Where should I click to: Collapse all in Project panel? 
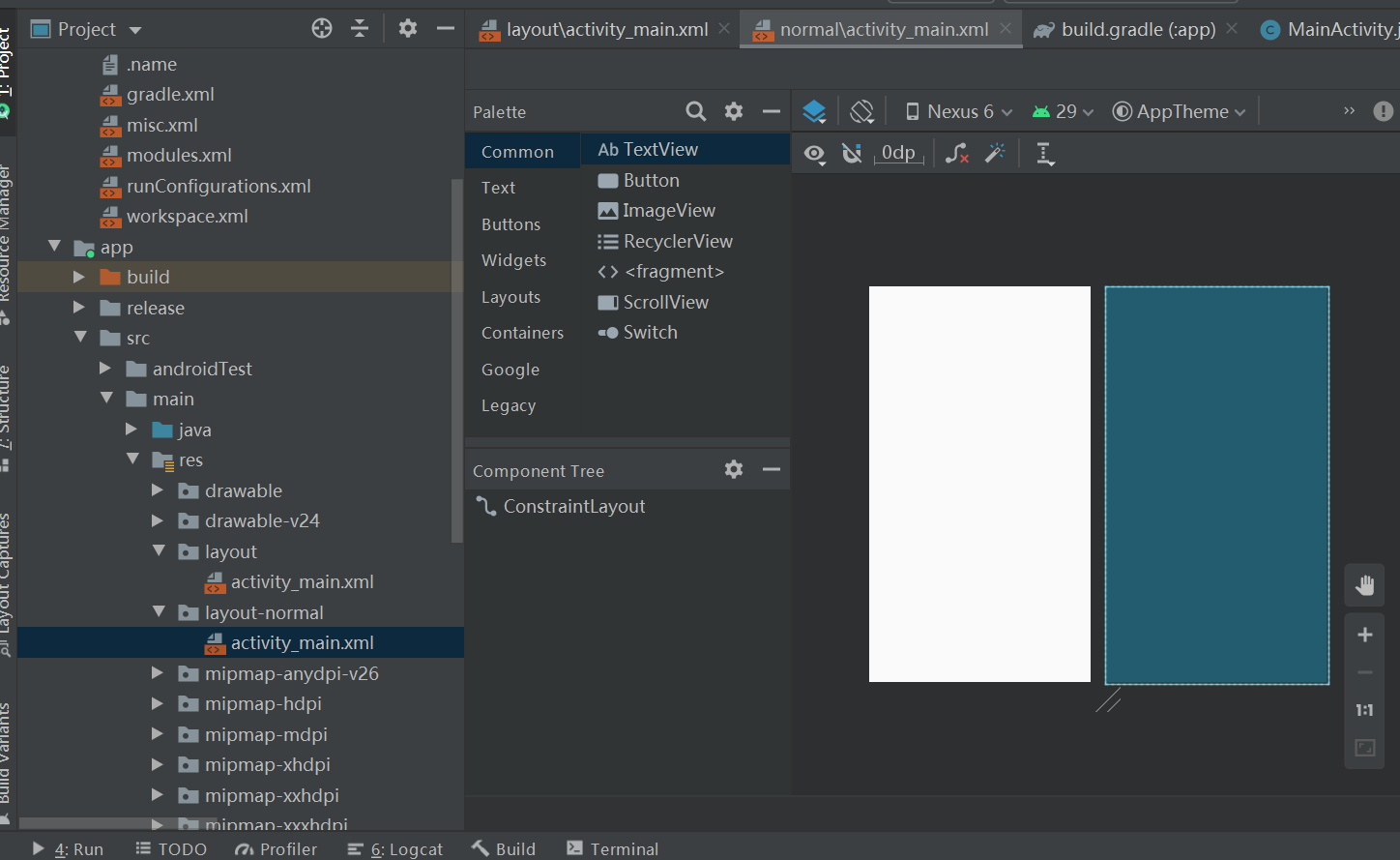pyautogui.click(x=360, y=28)
